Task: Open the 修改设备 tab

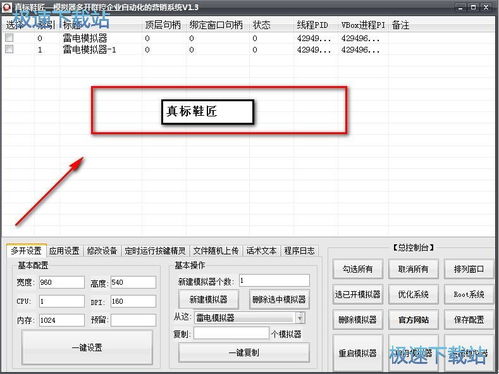Action: (x=102, y=251)
